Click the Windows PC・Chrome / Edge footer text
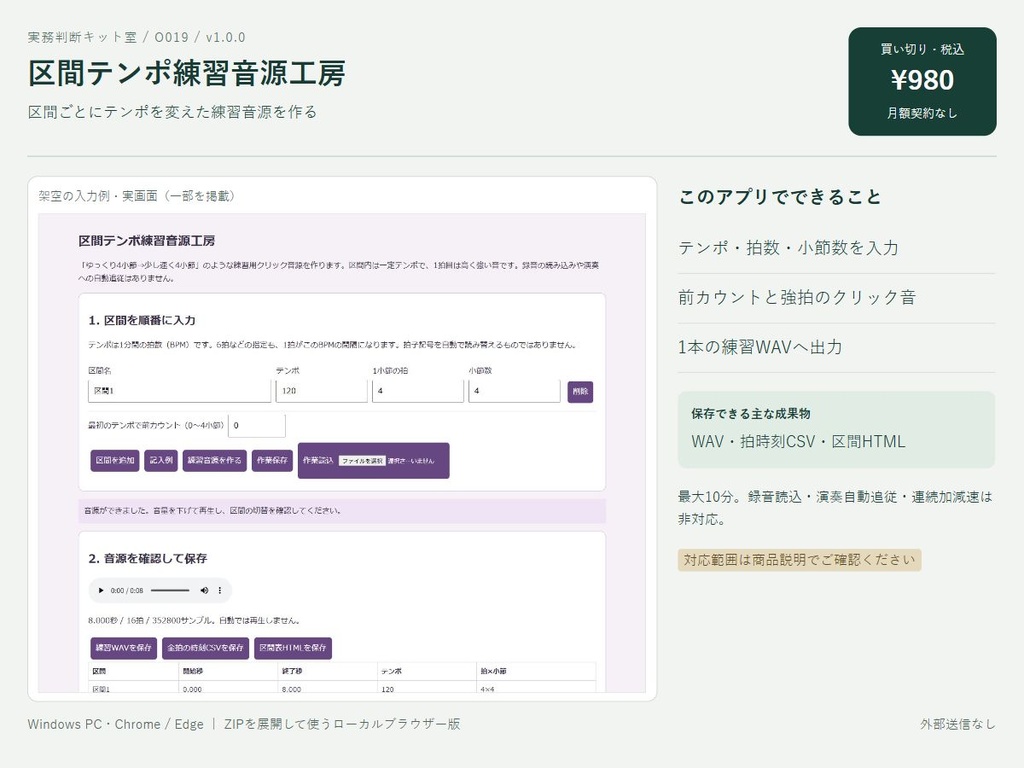1024x768 pixels. (116, 724)
